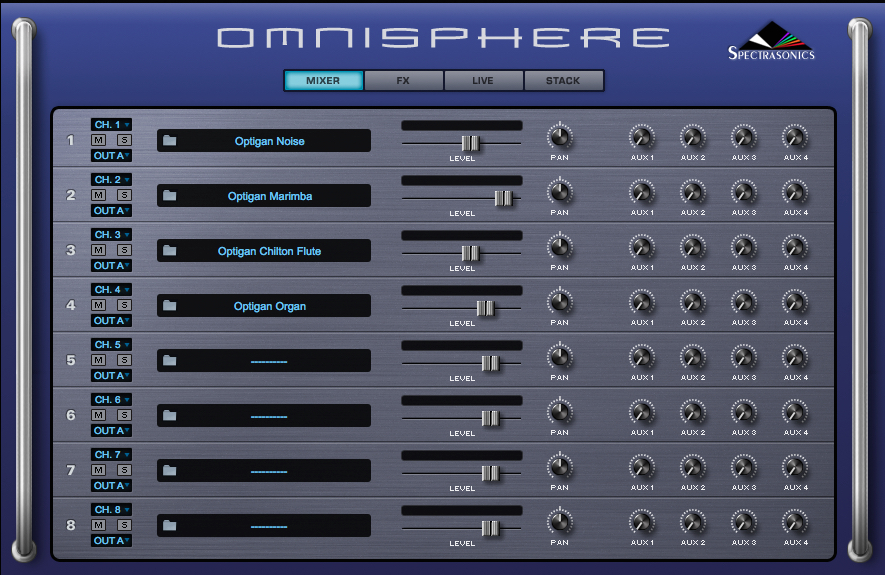Click the Level fader handle on part 4

click(485, 308)
